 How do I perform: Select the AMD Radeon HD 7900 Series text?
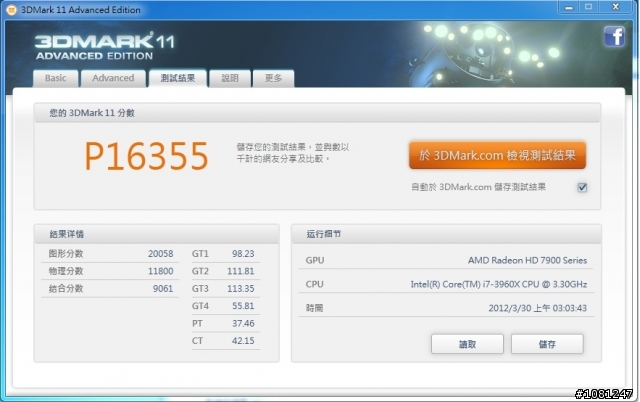point(527,260)
